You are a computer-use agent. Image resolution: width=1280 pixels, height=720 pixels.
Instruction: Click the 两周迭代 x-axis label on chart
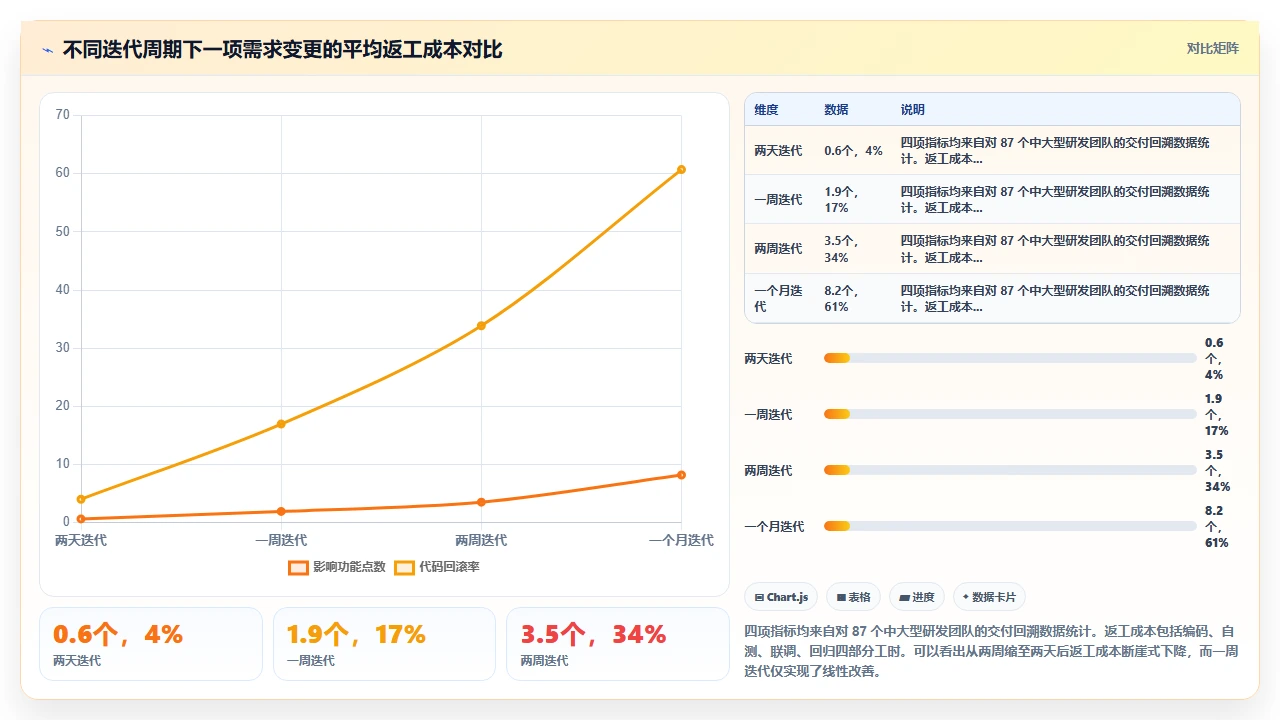pyautogui.click(x=481, y=540)
